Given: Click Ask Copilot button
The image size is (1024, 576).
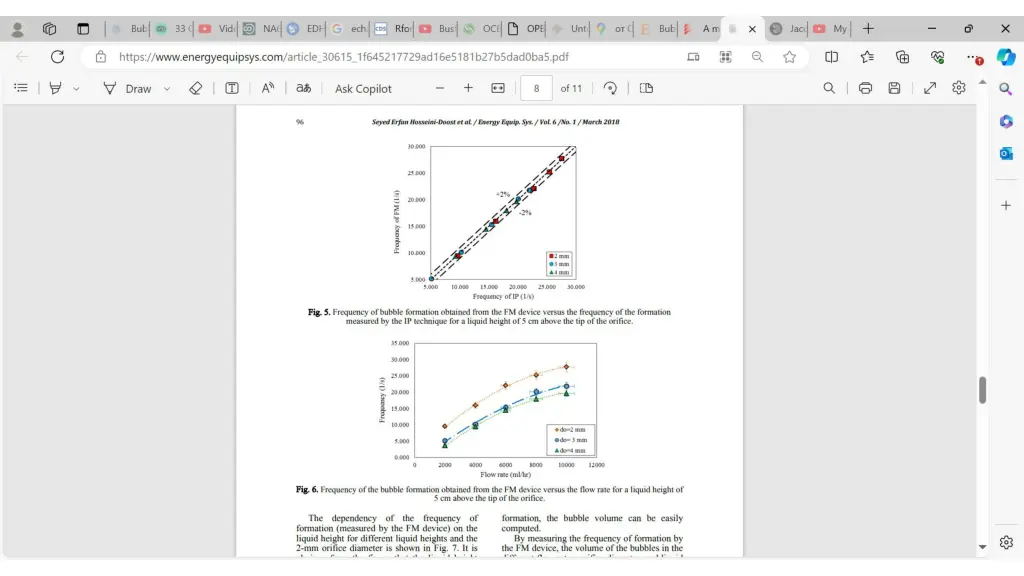Looking at the screenshot, I should point(363,88).
